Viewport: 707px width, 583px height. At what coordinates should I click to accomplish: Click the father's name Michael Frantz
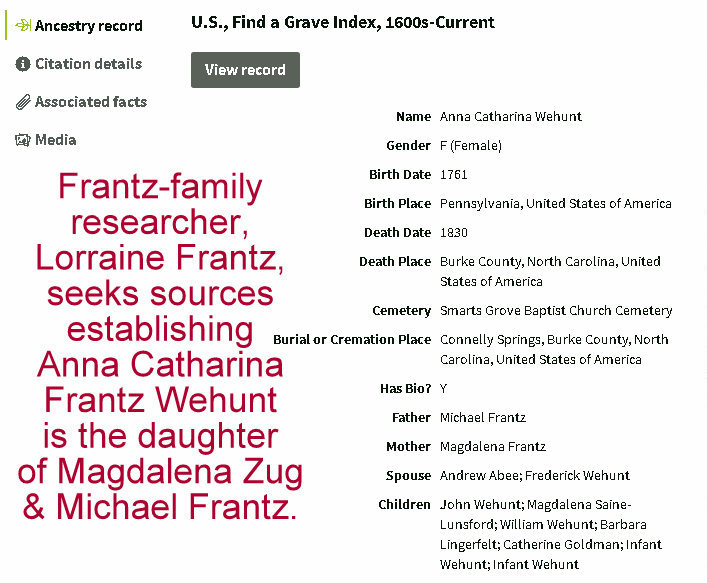point(482,418)
